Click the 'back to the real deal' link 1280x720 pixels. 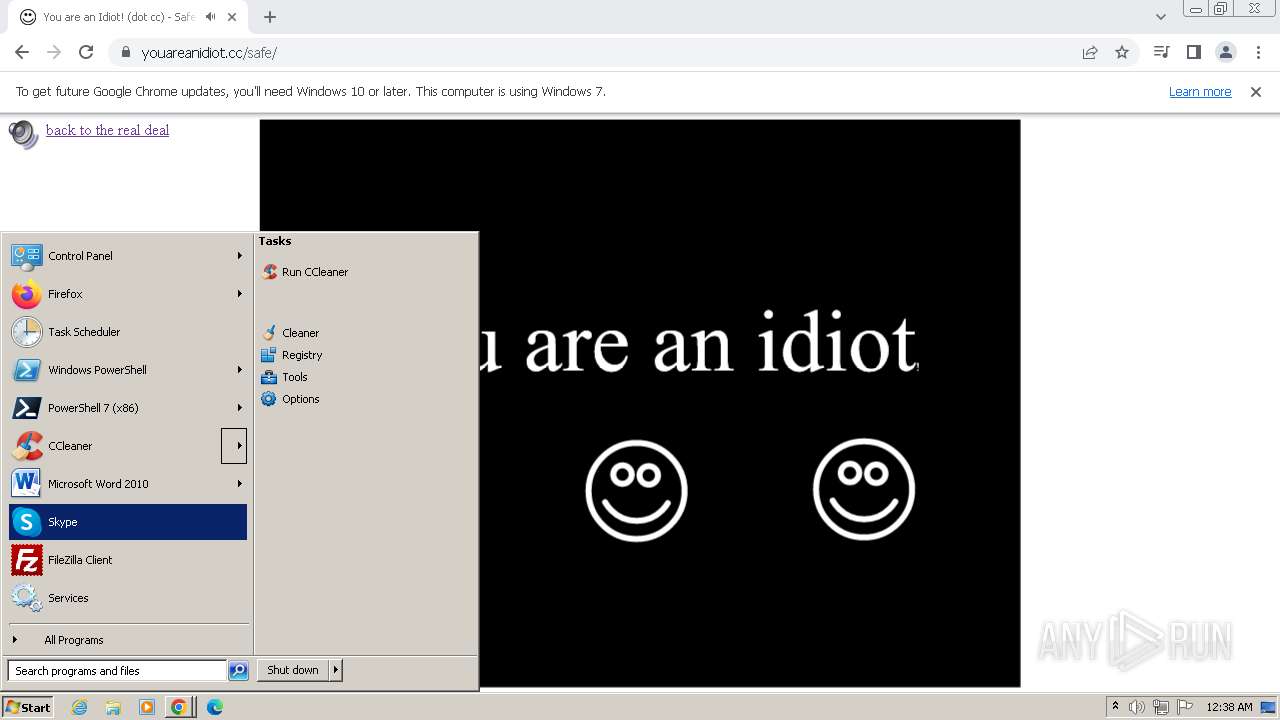point(107,130)
